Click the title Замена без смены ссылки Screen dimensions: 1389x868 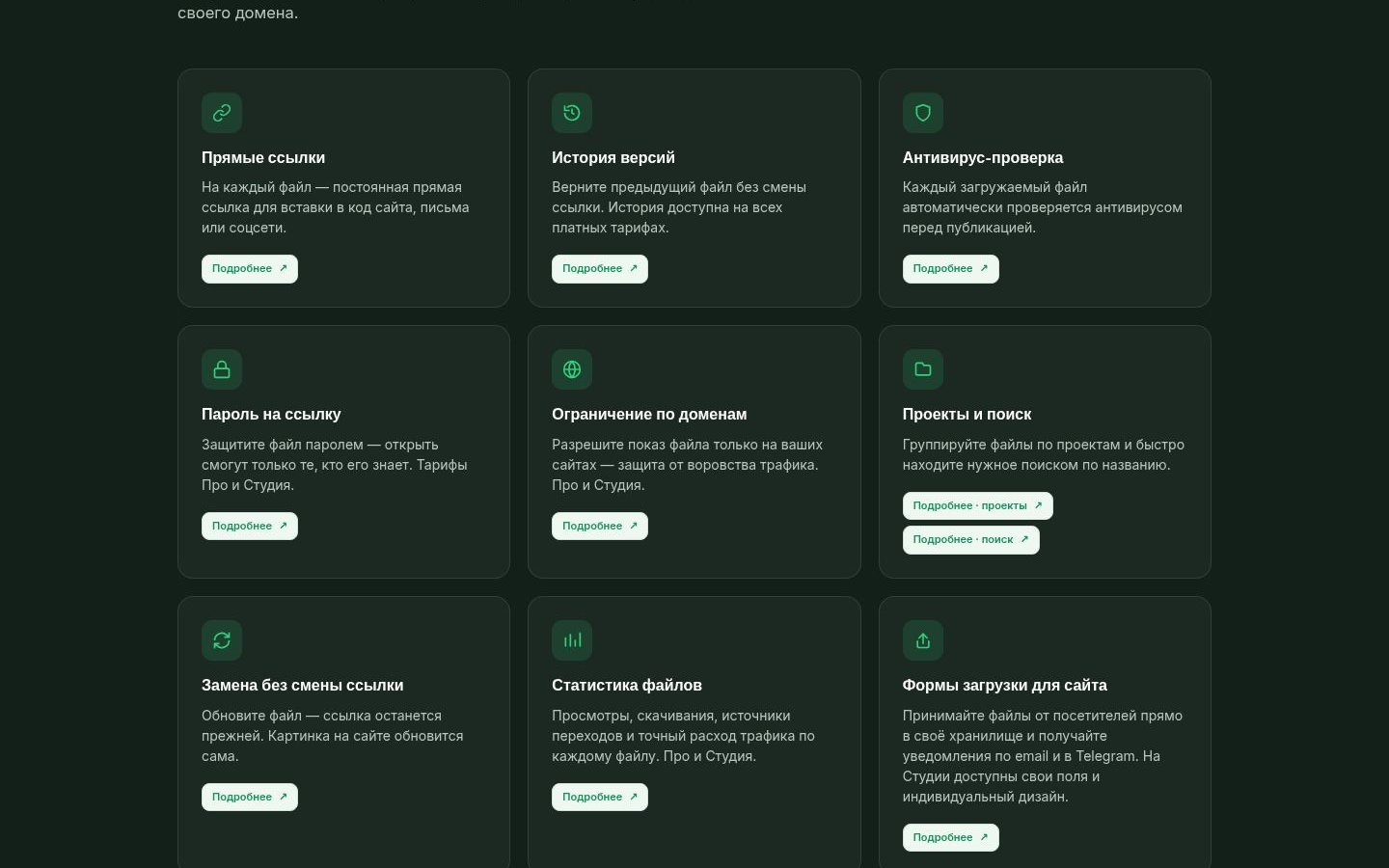303,685
